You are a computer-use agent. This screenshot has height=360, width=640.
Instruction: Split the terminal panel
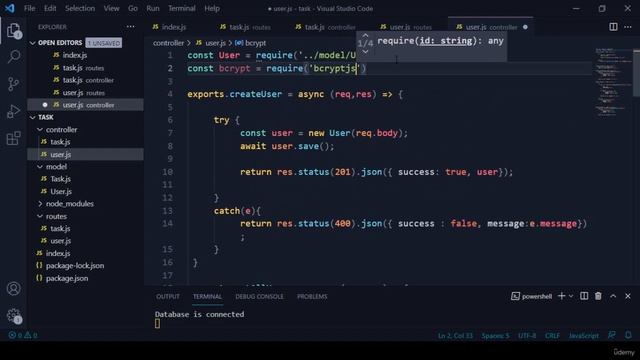click(584, 296)
